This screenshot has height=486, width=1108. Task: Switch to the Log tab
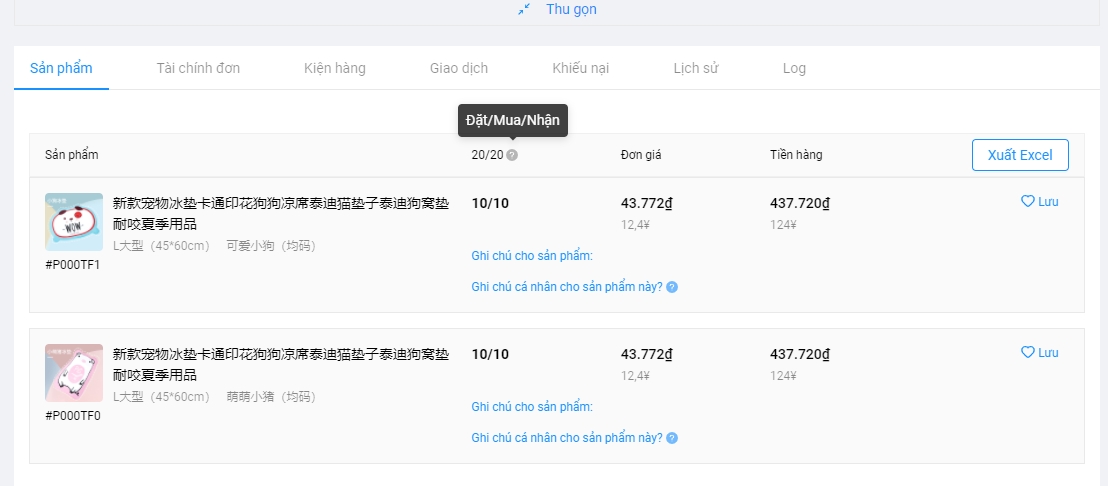[x=794, y=68]
